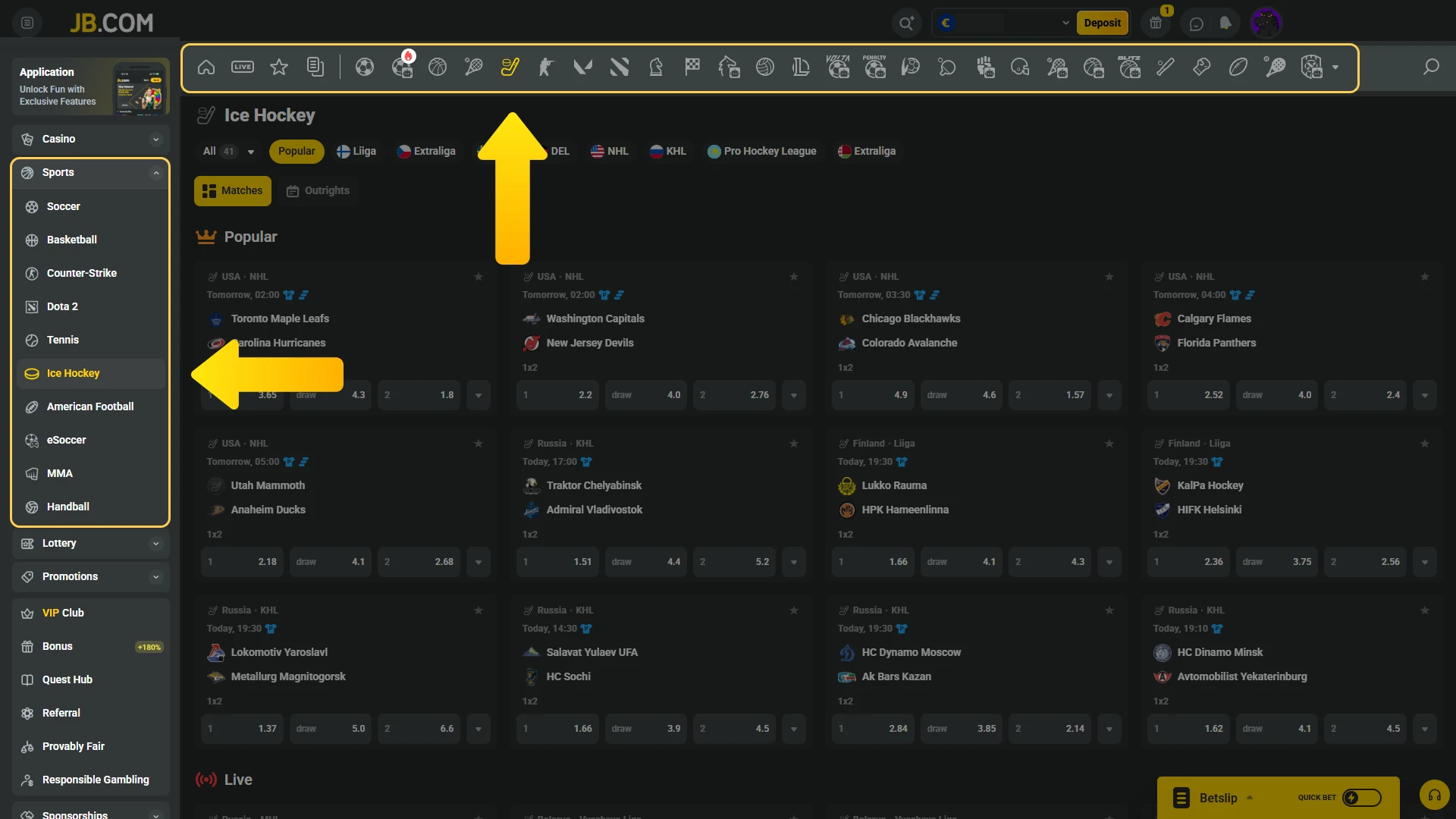Select the checkered racing flag icon
Screen dimensions: 1456x819
point(692,67)
